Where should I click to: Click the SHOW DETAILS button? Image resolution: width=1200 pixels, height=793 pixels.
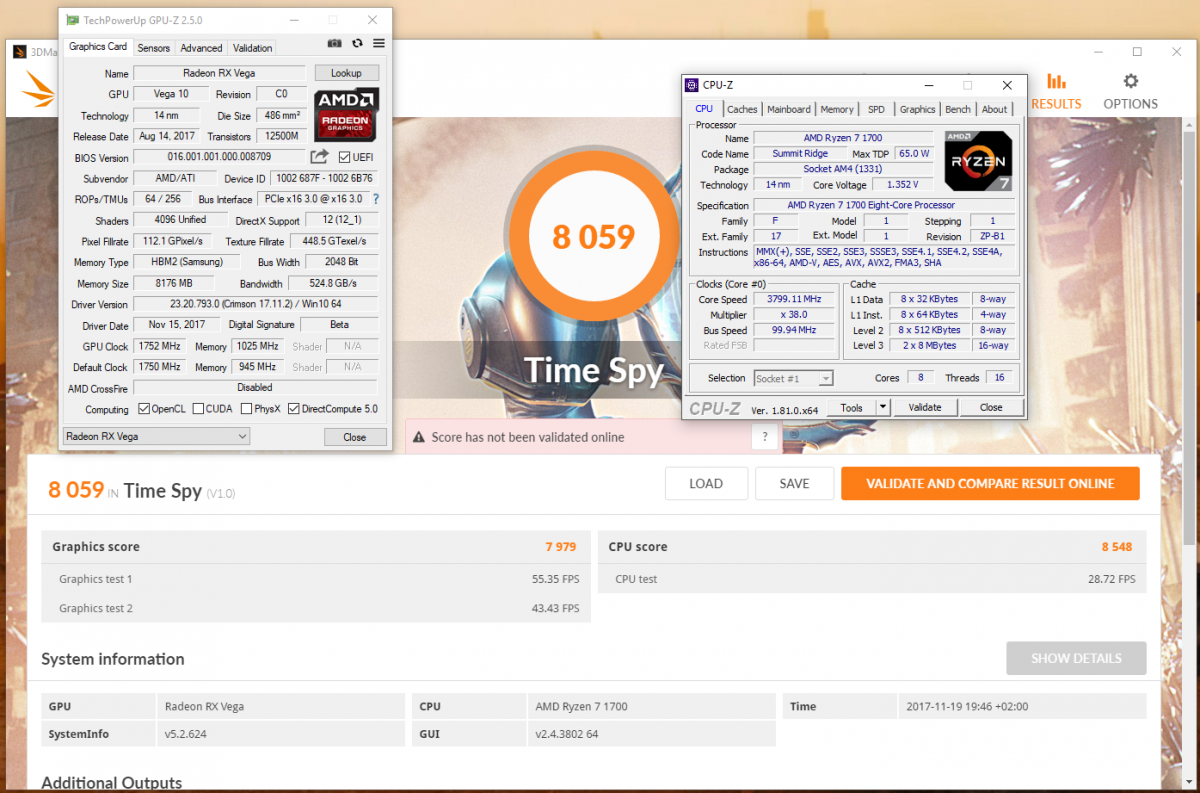[x=1076, y=658]
